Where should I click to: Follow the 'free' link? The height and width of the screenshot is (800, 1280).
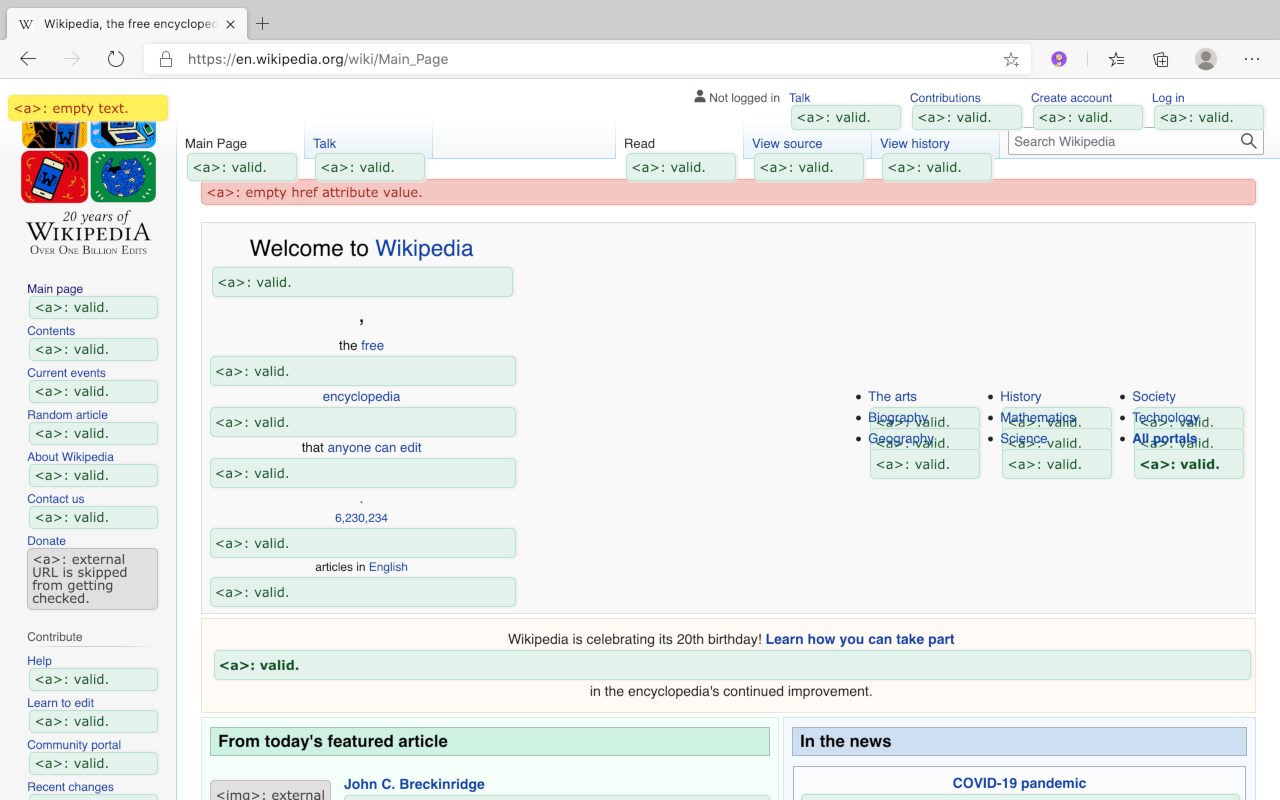(x=372, y=345)
